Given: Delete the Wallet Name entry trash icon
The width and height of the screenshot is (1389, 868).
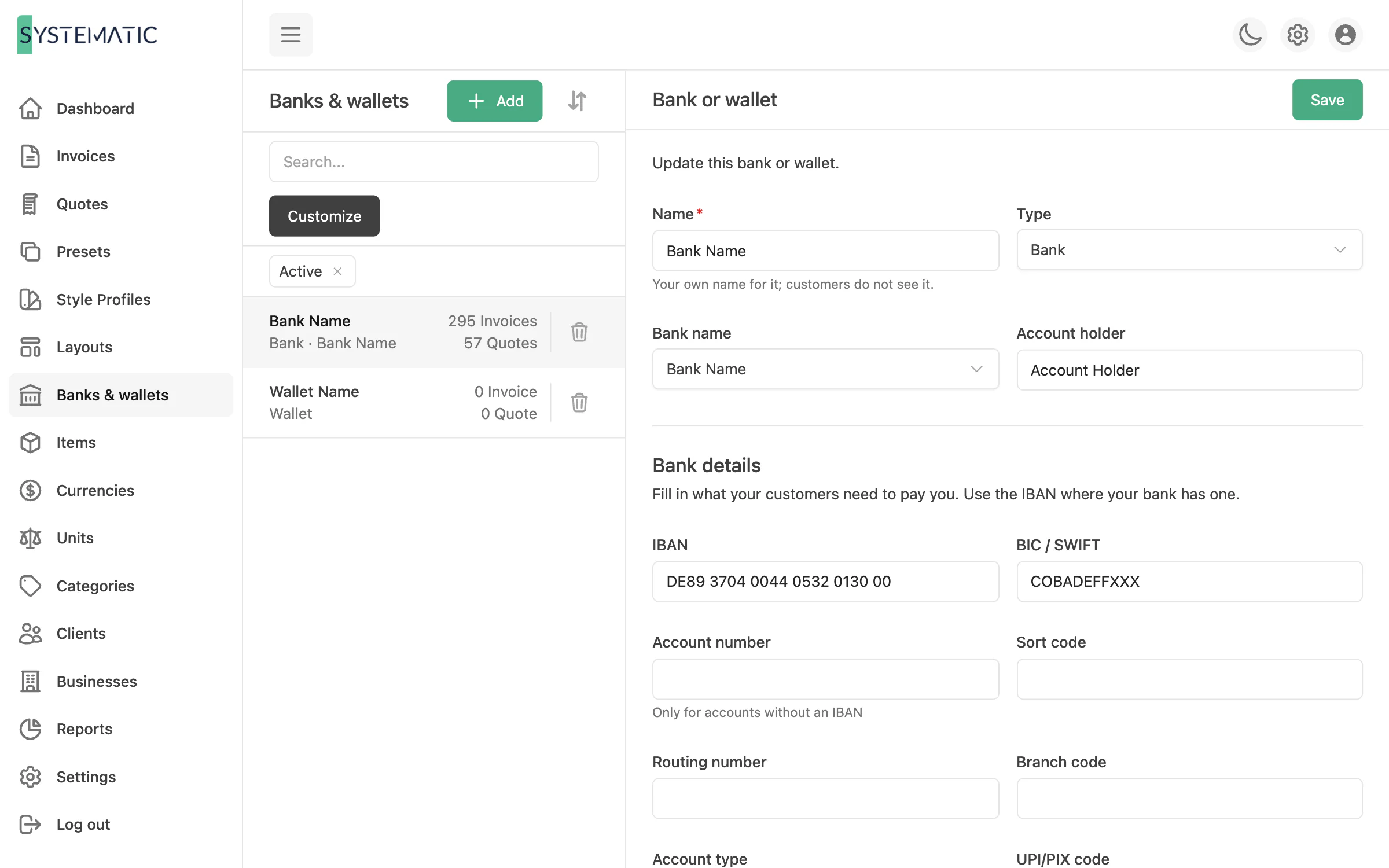Looking at the screenshot, I should [x=579, y=403].
